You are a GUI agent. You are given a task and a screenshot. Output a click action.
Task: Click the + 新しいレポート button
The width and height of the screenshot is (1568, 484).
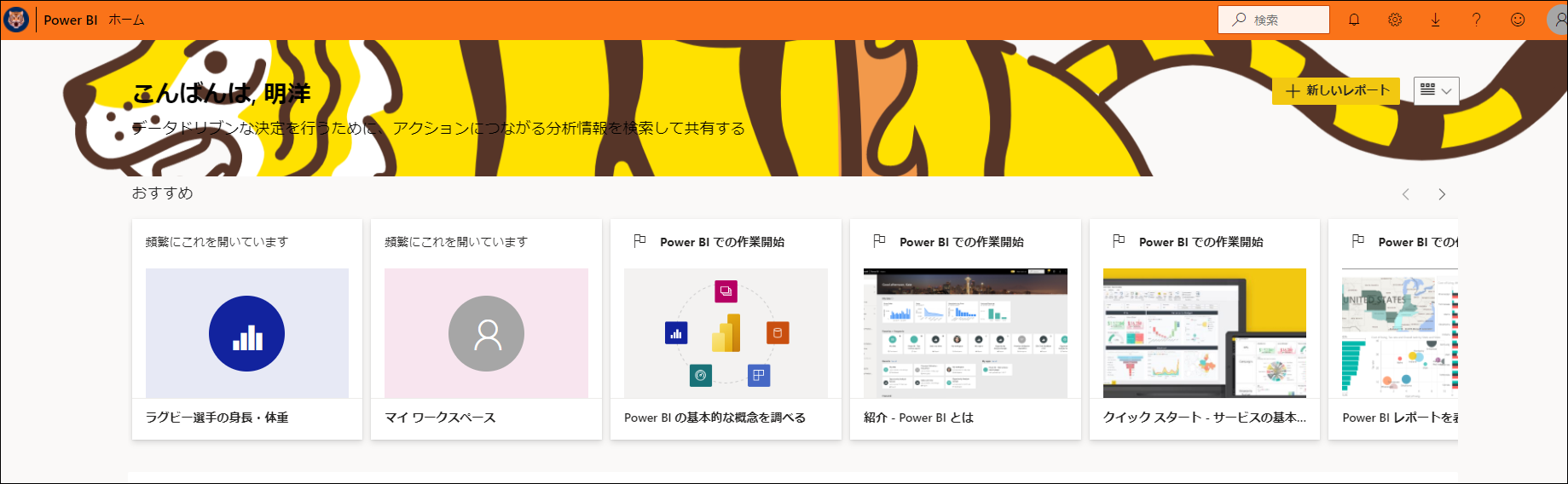(x=1336, y=90)
